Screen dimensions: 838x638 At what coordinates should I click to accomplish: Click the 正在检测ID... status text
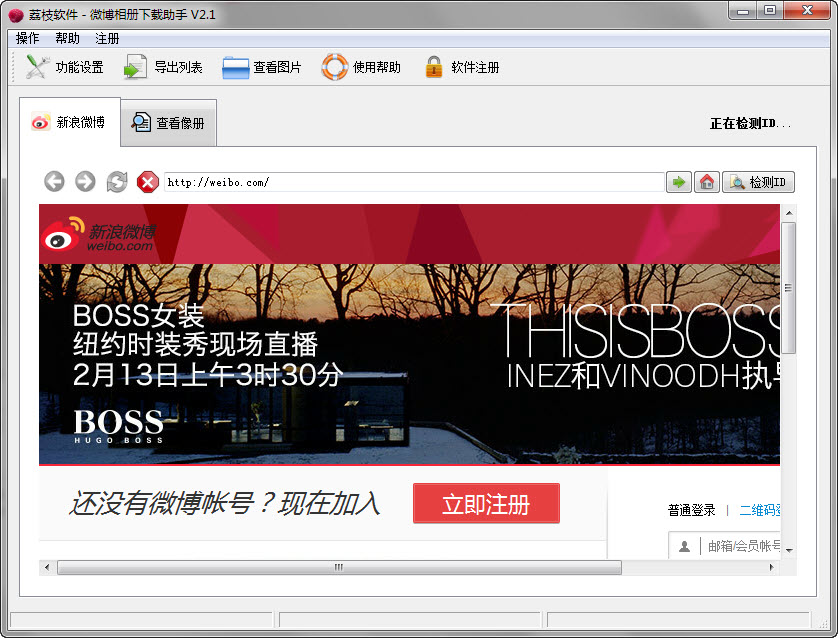tap(750, 123)
